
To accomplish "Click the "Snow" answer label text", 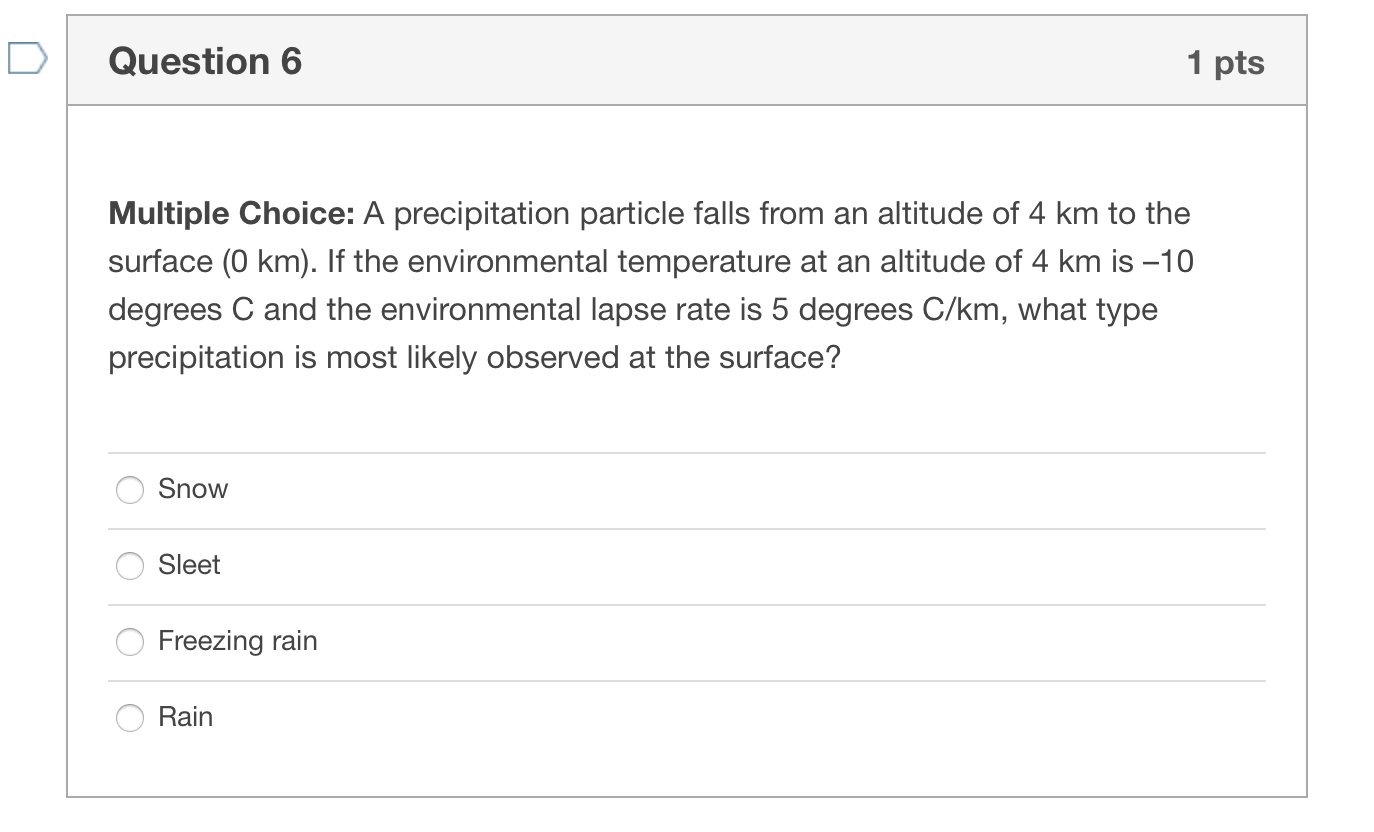I will [x=193, y=489].
